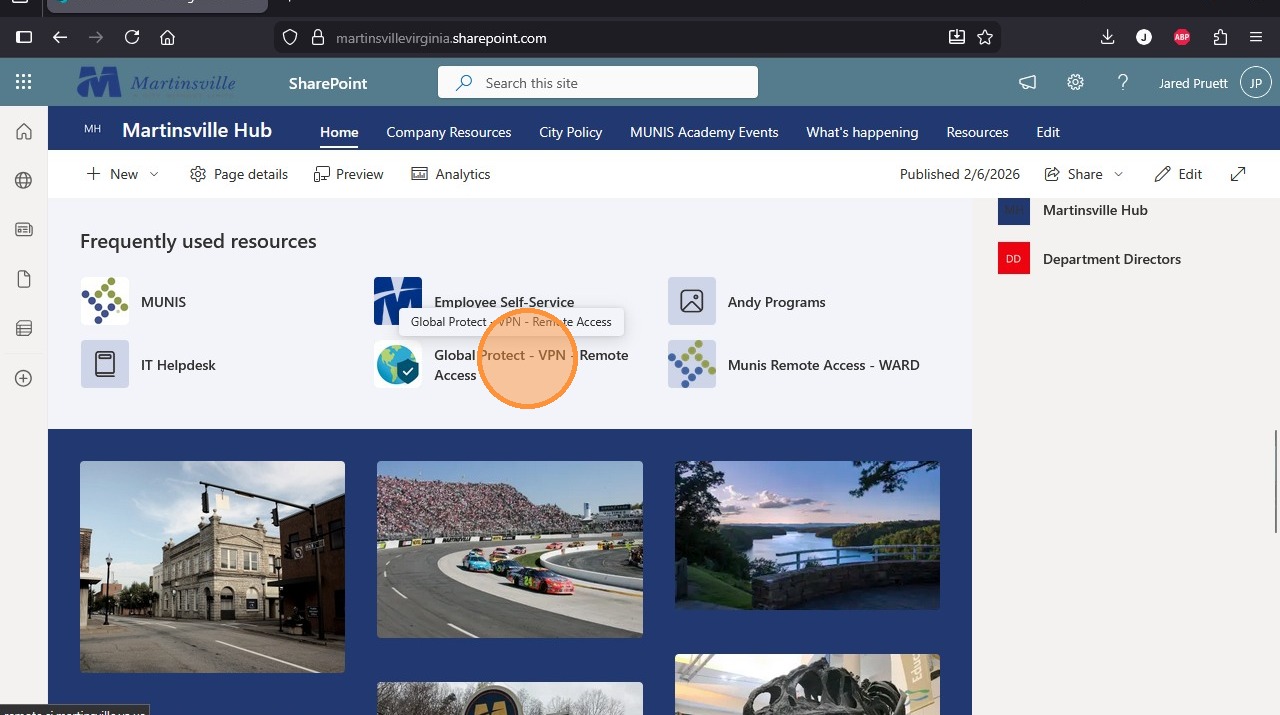Open Firefox downloads arrow icon

1107,38
